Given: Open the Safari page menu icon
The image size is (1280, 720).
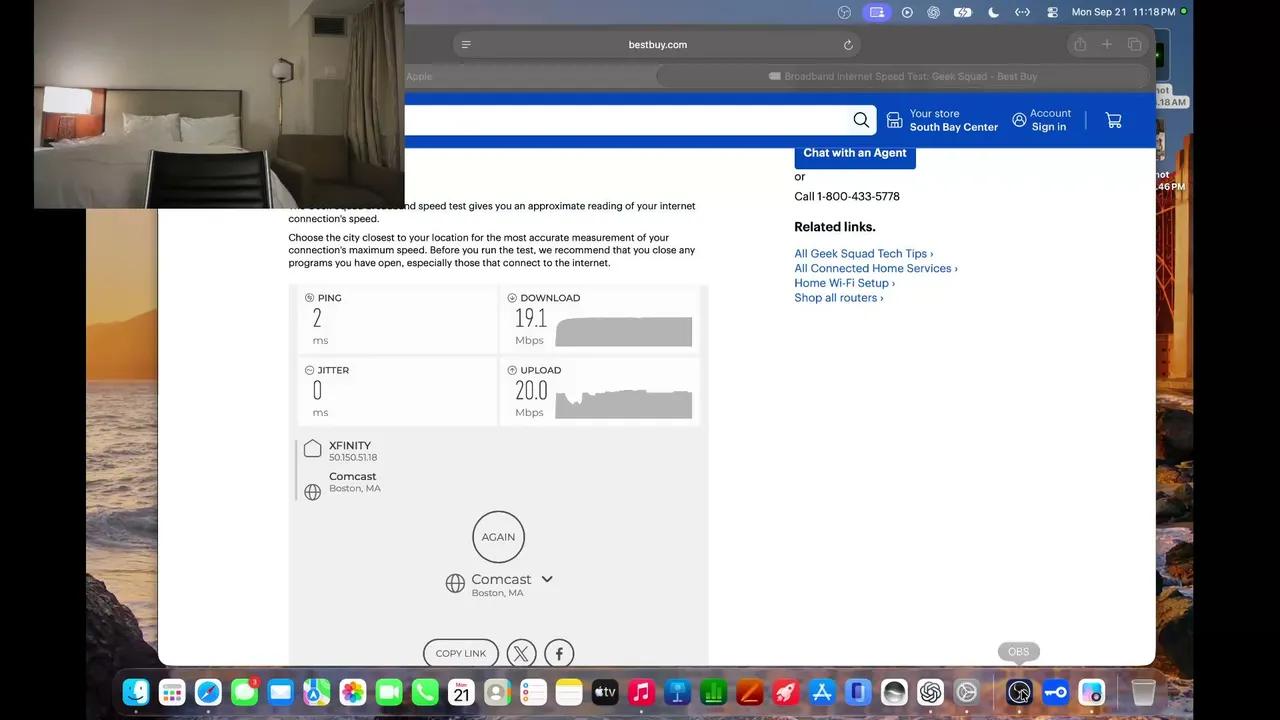Looking at the screenshot, I should pos(466,45).
